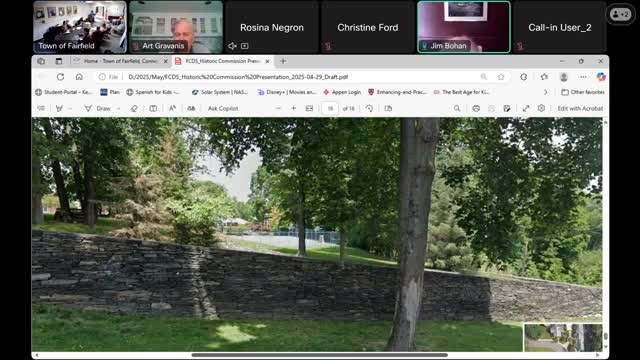Viewport: 640px width, 360px height.
Task: Open the Other favorites folder
Action: pyautogui.click(x=583, y=92)
